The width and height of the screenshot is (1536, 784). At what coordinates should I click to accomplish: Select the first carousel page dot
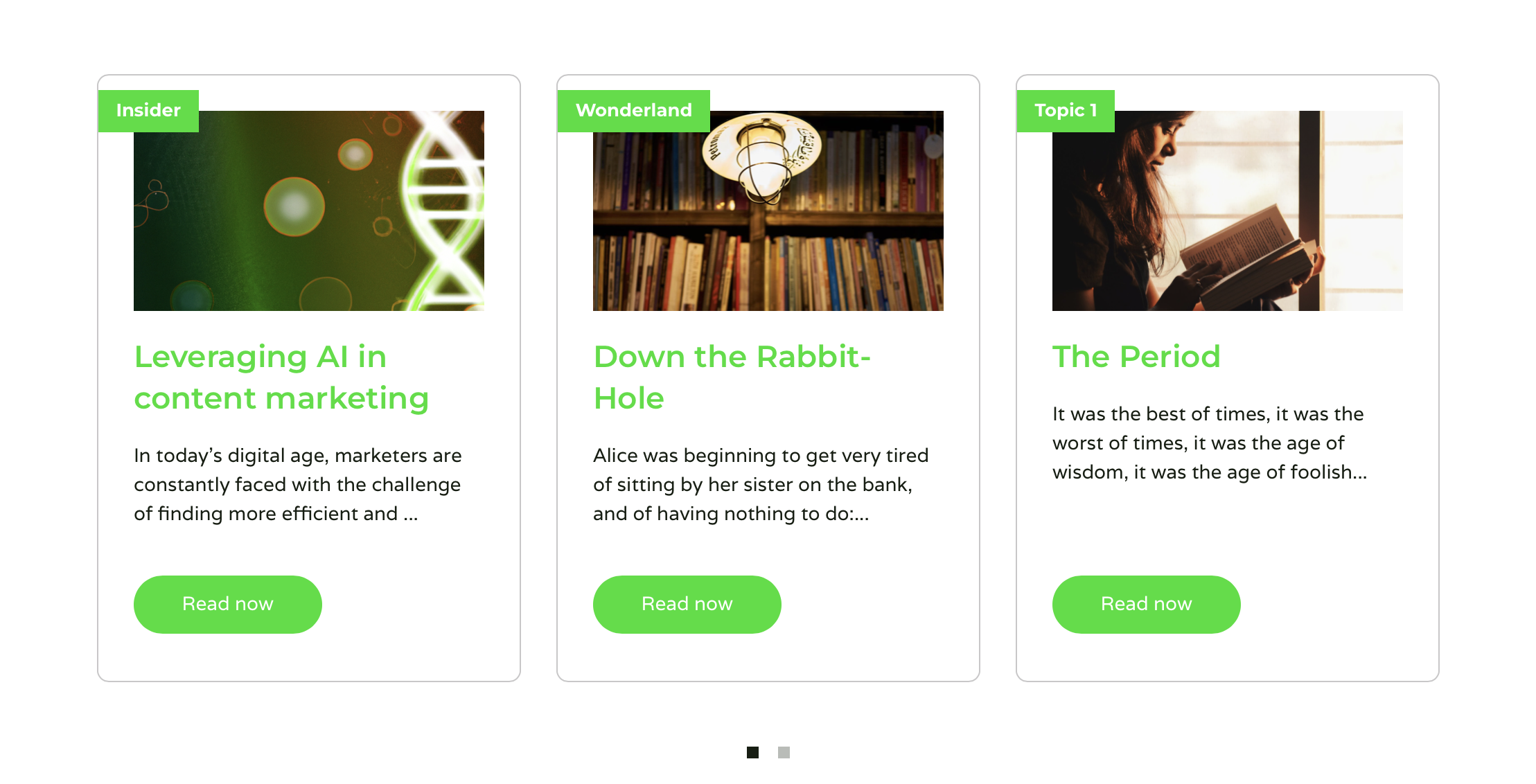(x=753, y=752)
